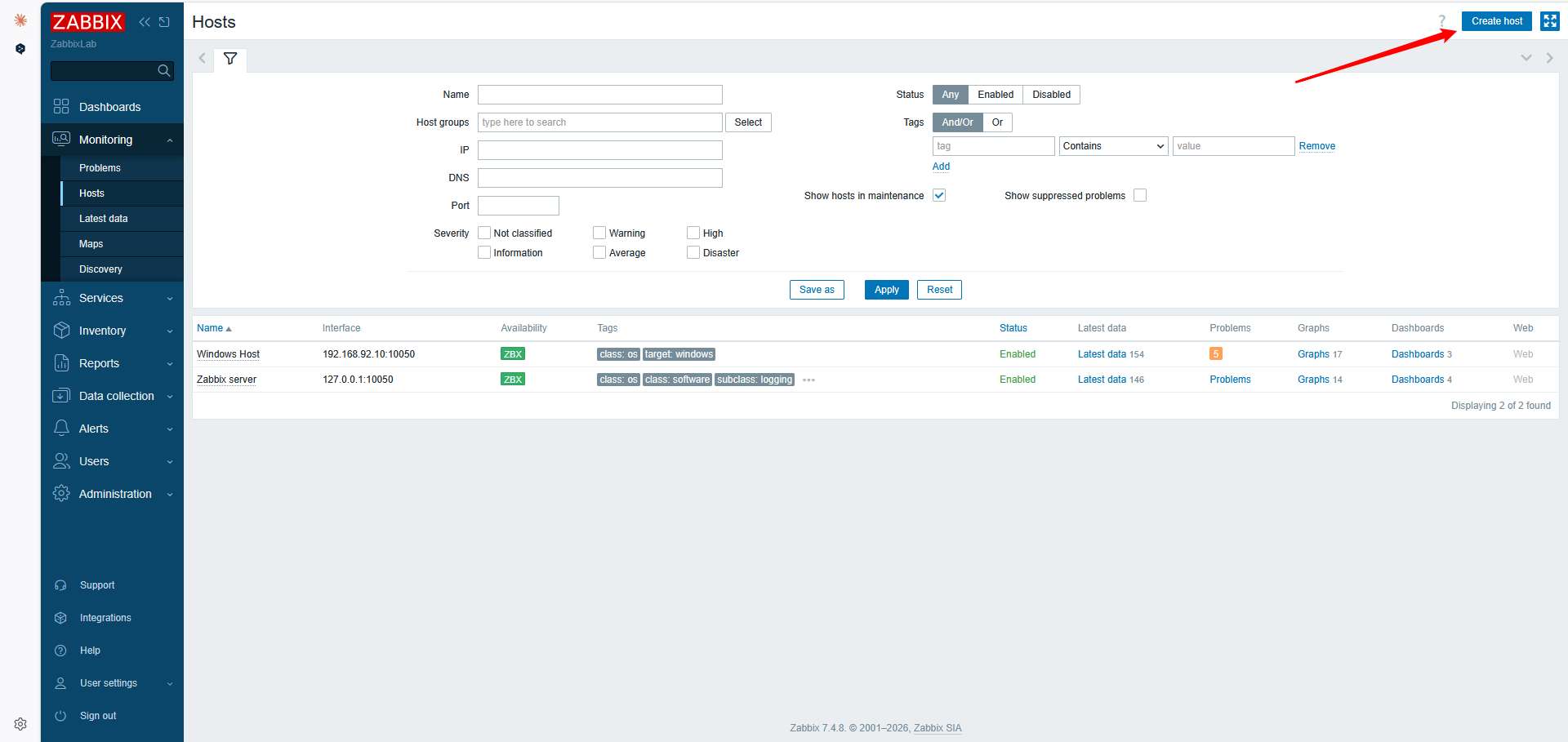Expand the Data collection menu

click(x=116, y=396)
